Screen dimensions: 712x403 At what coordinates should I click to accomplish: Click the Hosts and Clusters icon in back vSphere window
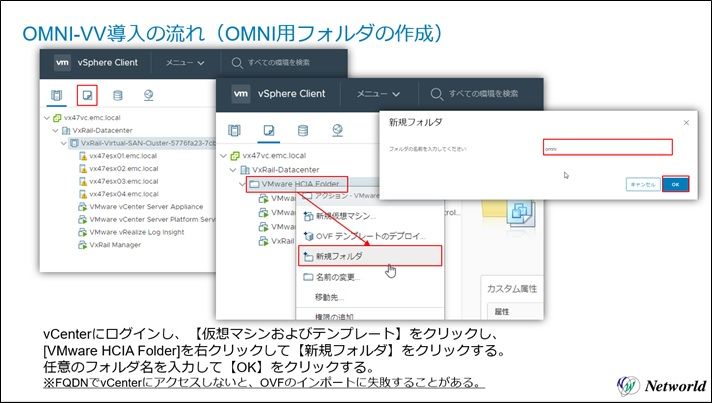click(56, 95)
